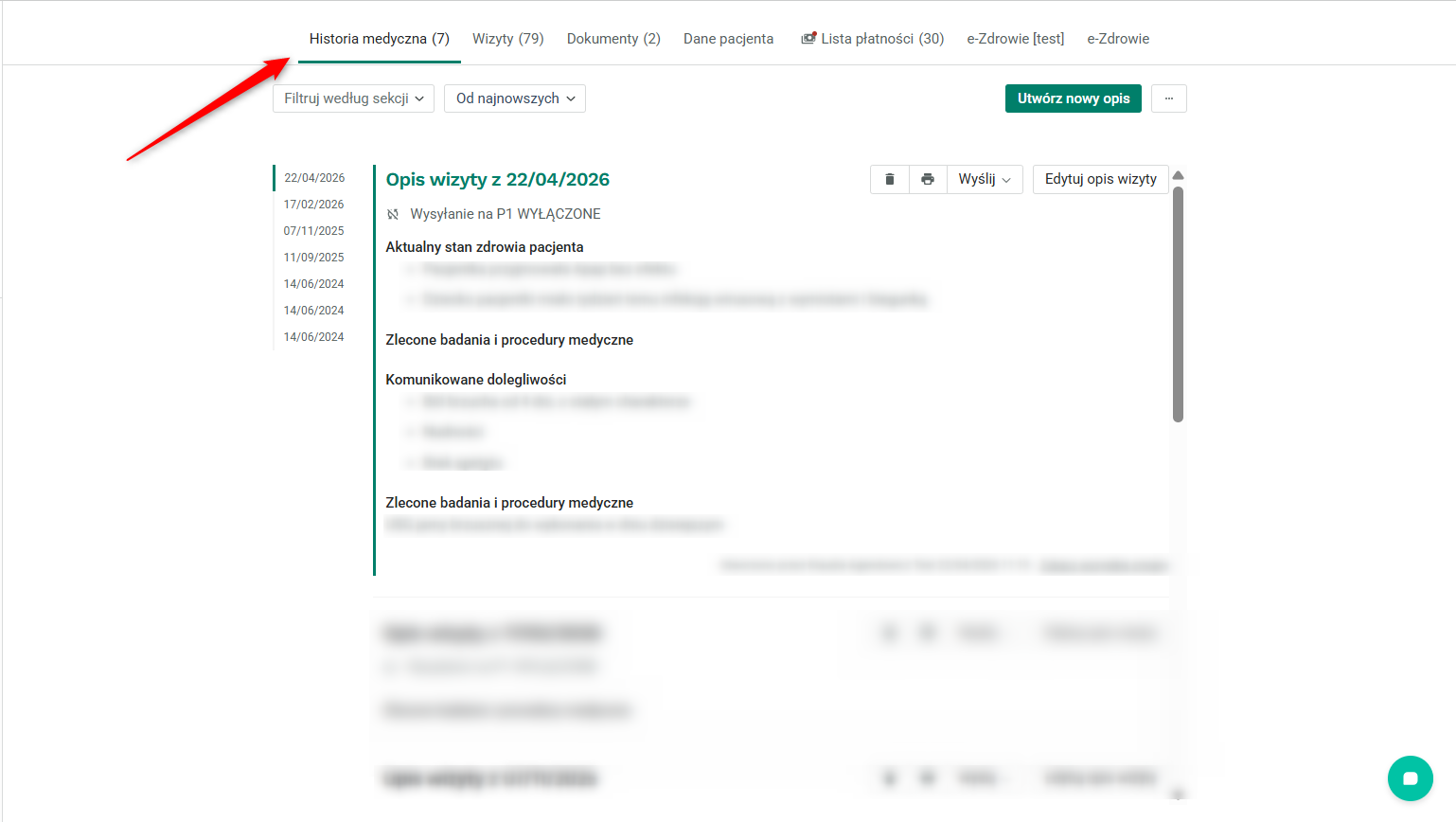Image resolution: width=1456 pixels, height=822 pixels.
Task: Open the Opis wizyty z 22/04/2026 heading
Action: (x=498, y=180)
